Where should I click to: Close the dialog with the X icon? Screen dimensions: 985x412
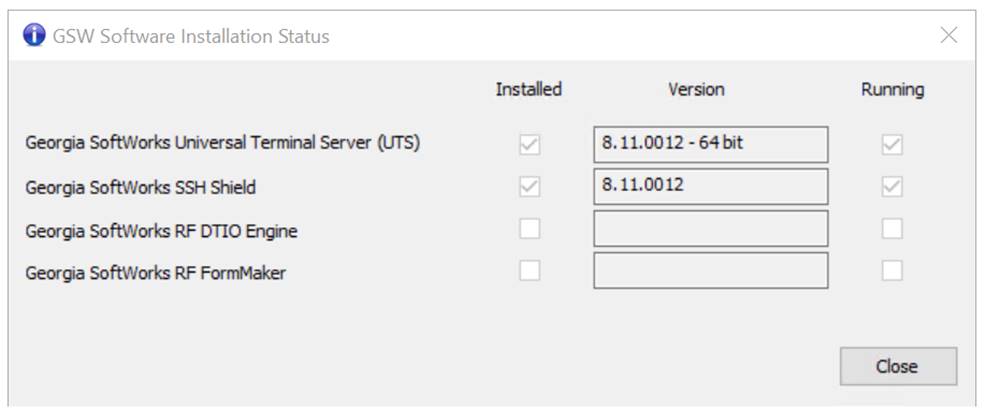949,35
